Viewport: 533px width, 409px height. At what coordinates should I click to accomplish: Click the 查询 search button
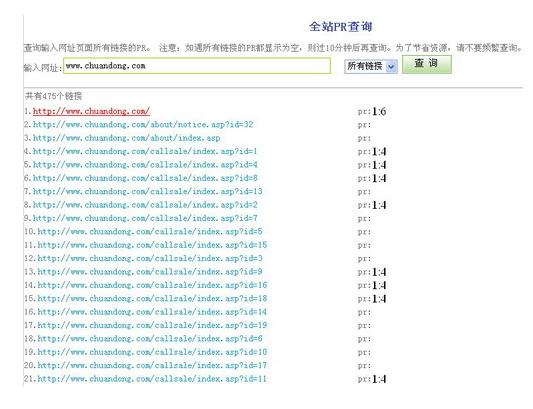click(427, 64)
